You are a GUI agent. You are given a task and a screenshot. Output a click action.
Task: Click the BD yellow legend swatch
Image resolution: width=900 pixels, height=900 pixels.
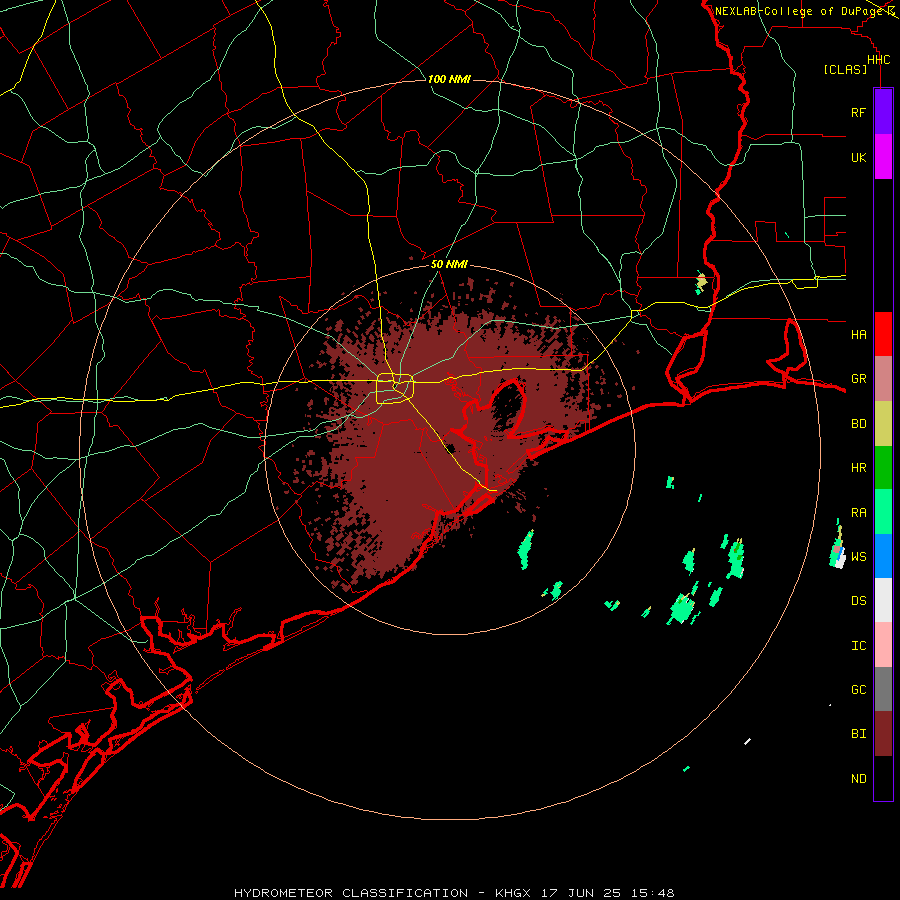(x=883, y=423)
